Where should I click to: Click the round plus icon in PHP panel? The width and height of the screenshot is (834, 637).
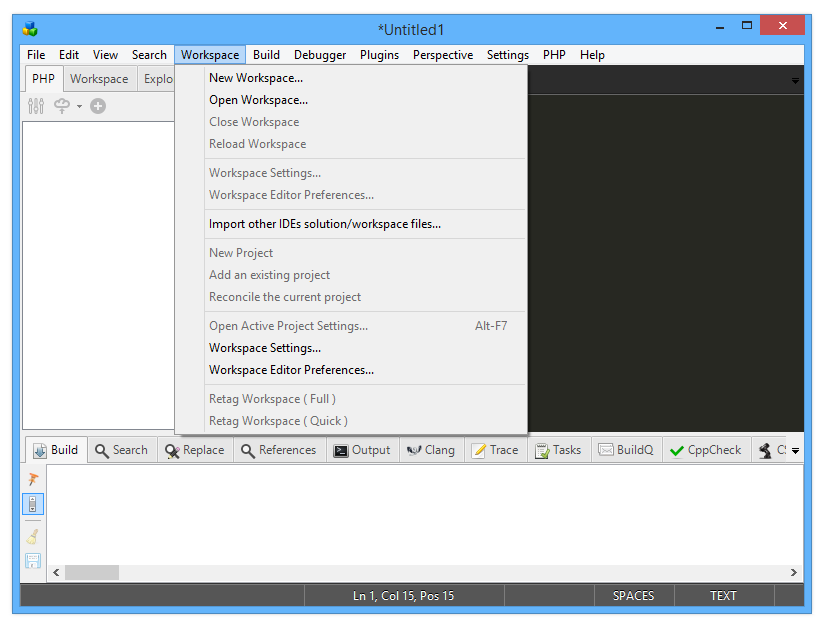(x=98, y=106)
